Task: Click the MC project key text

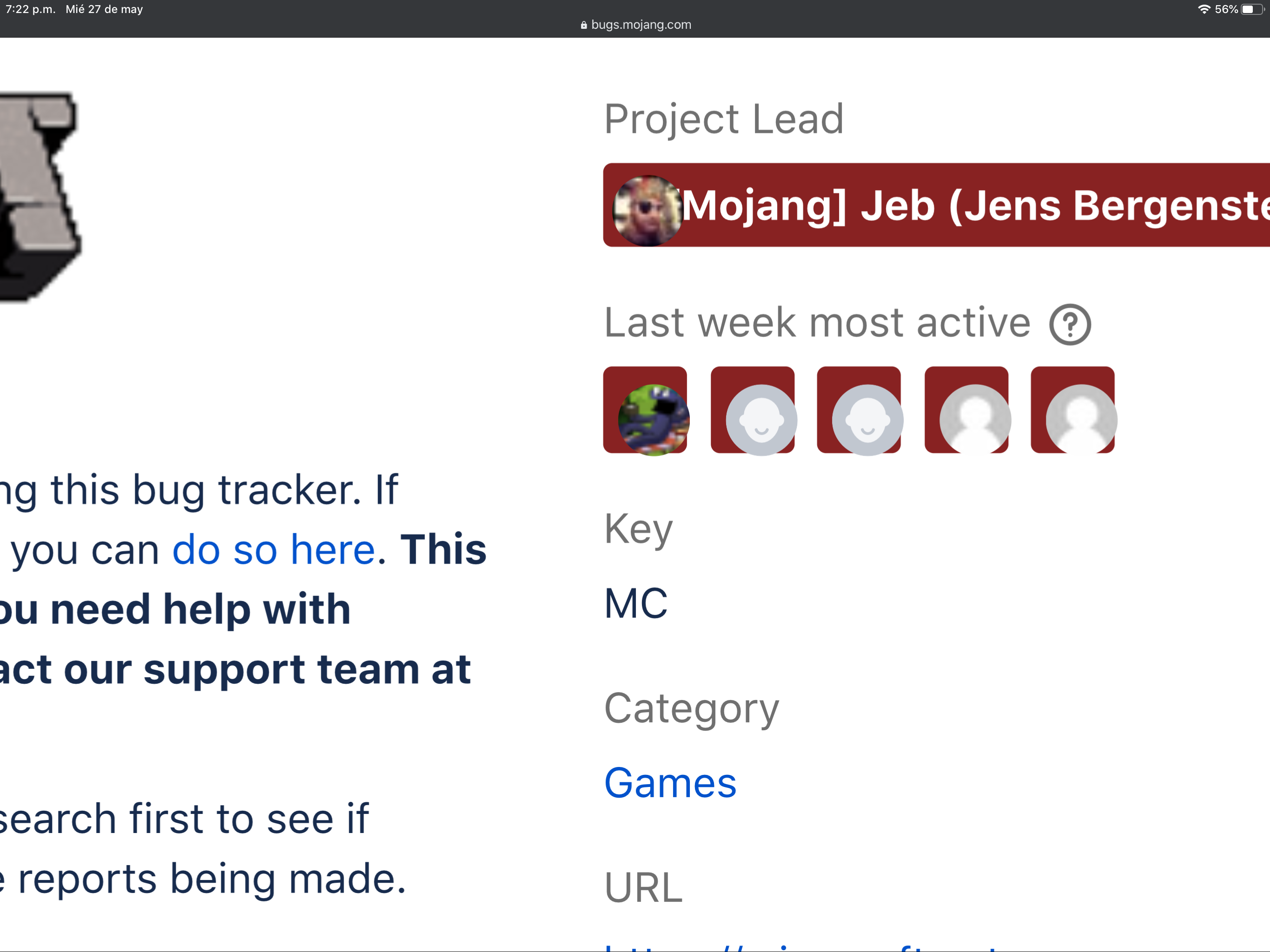Action: 635,604
